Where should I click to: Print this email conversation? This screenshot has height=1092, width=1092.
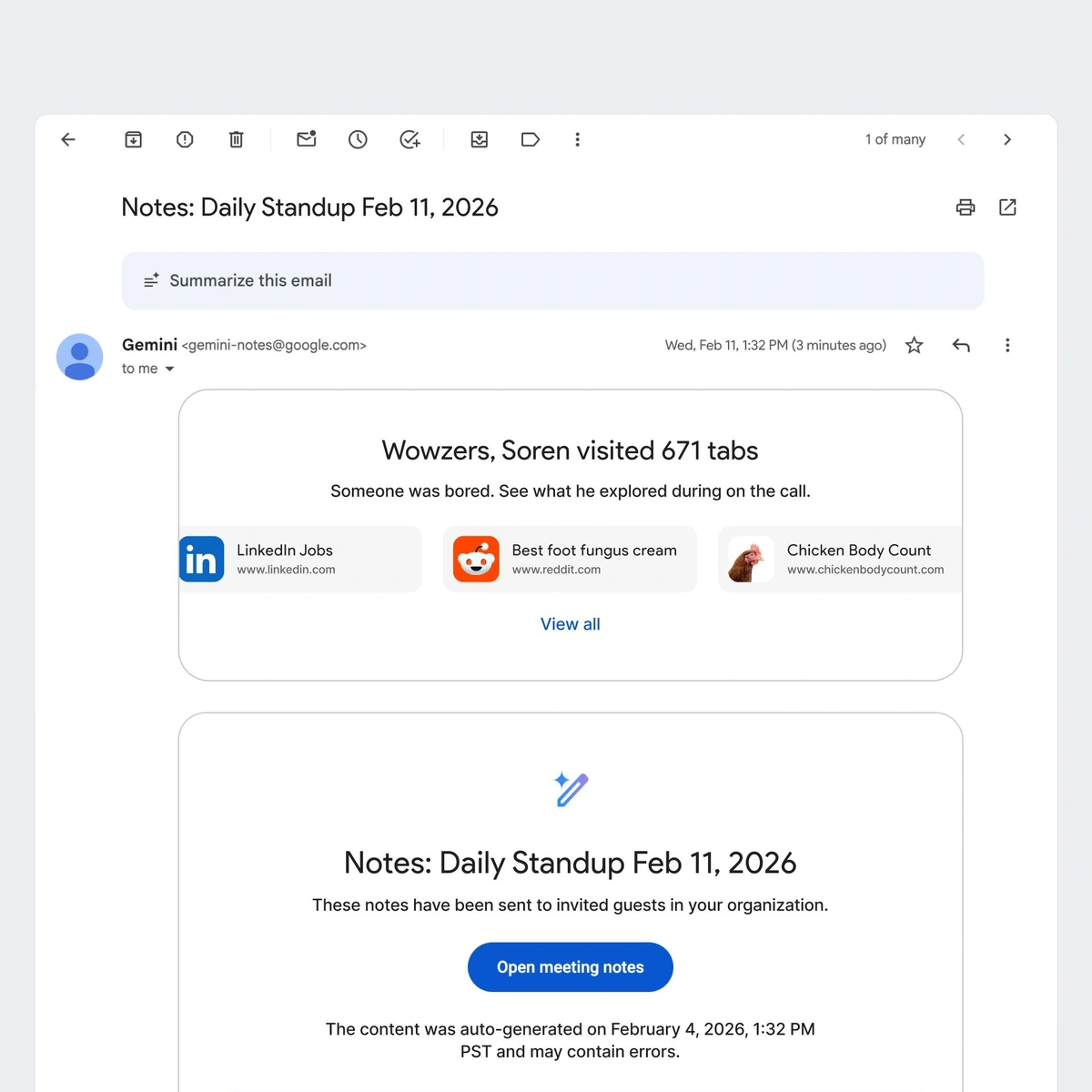(966, 207)
